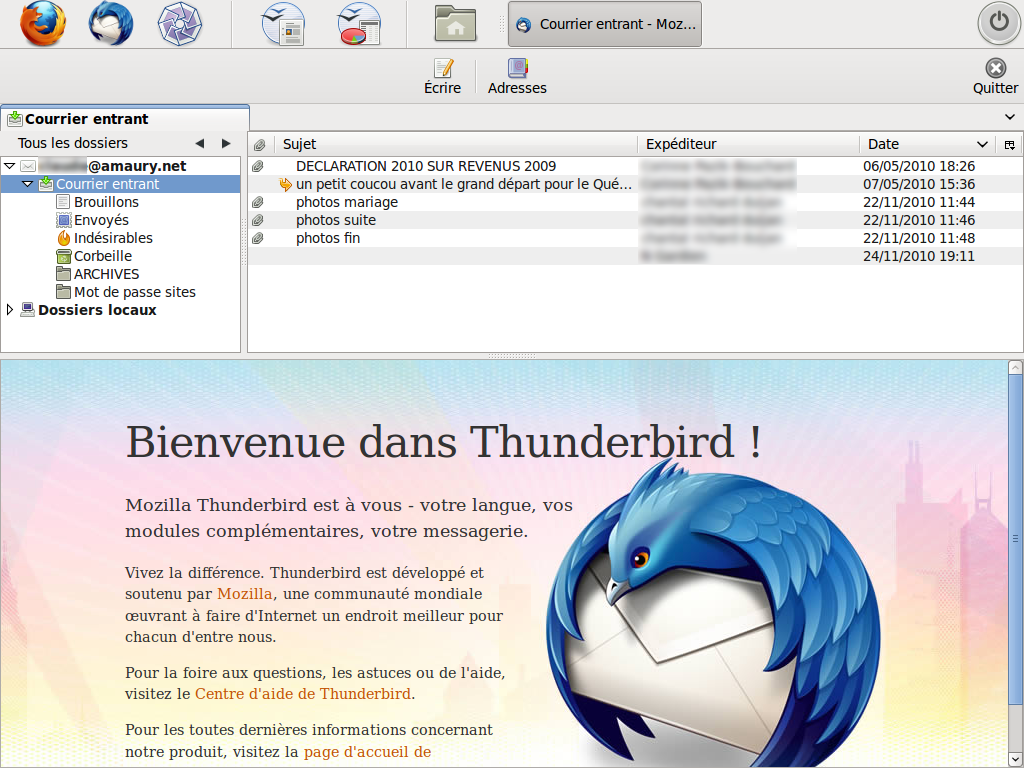Open the home folder icon
Image resolution: width=1024 pixels, height=768 pixels.
[x=455, y=24]
